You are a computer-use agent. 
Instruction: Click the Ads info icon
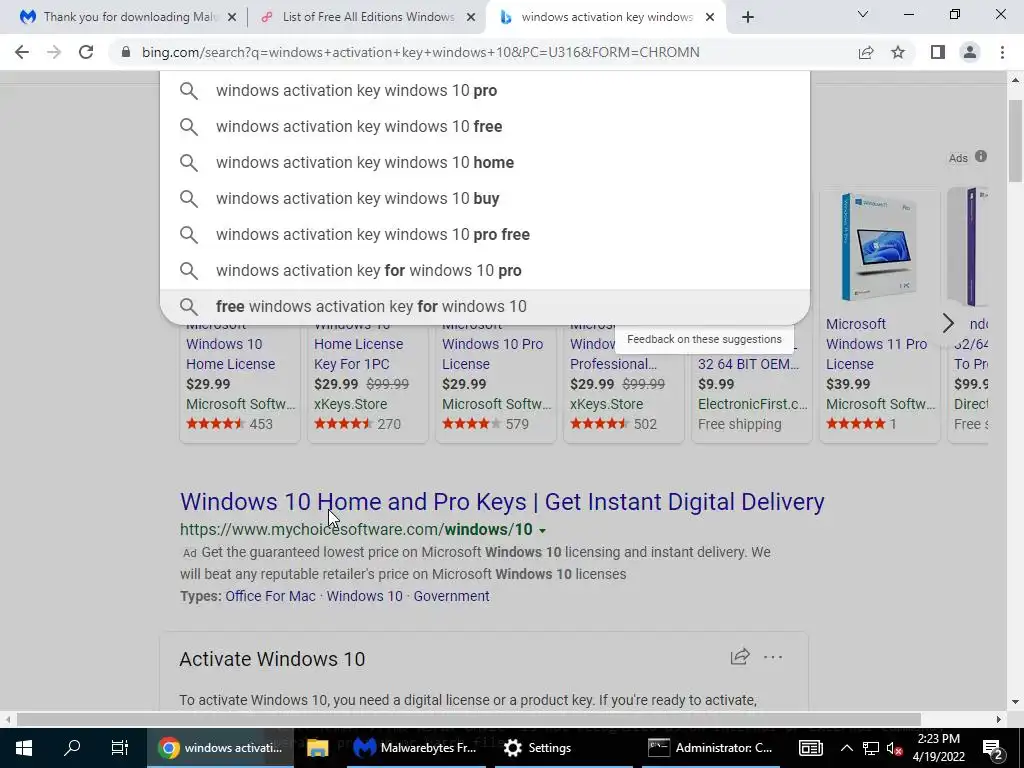[x=981, y=156]
